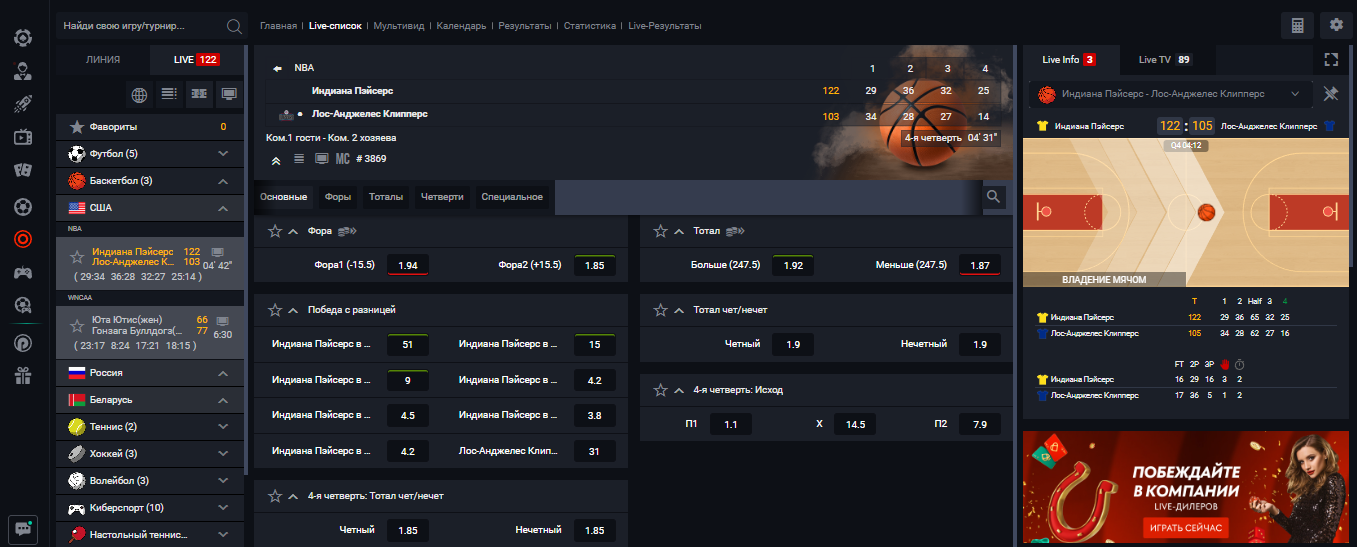Image resolution: width=1357 pixels, height=547 pixels.
Task: Click the ИГРАТЬ СЕЙЧАС banner button
Action: click(1184, 526)
